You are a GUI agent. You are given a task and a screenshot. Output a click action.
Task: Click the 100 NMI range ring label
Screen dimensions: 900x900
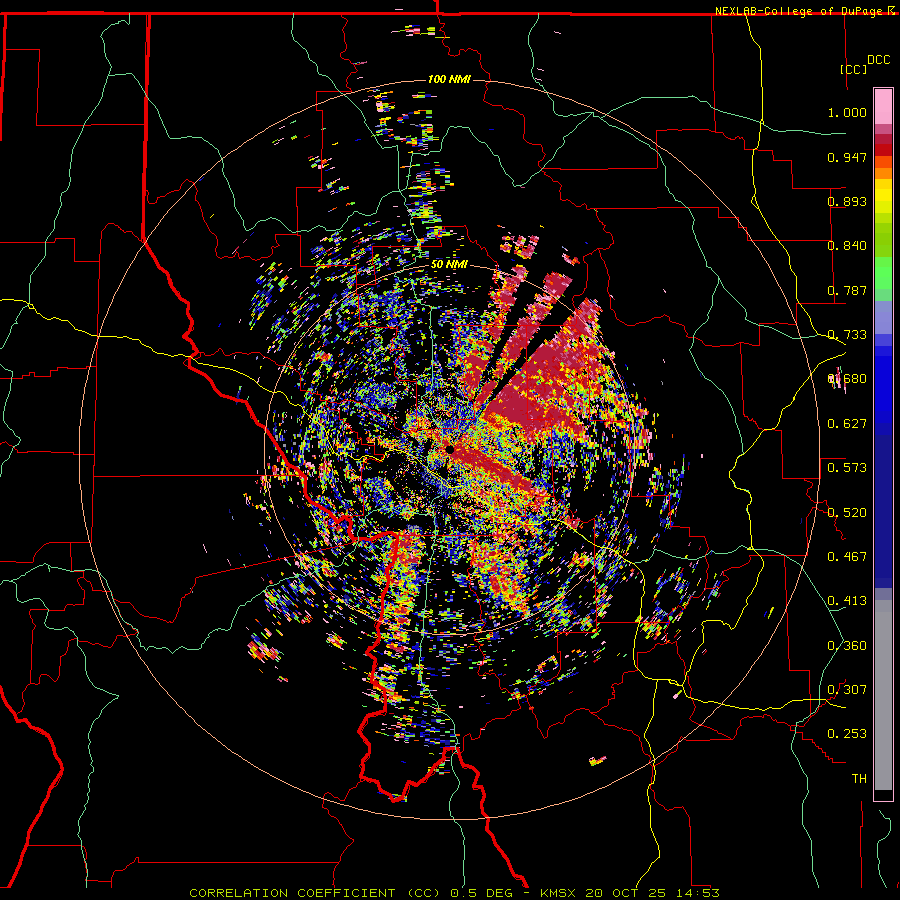[x=449, y=79]
